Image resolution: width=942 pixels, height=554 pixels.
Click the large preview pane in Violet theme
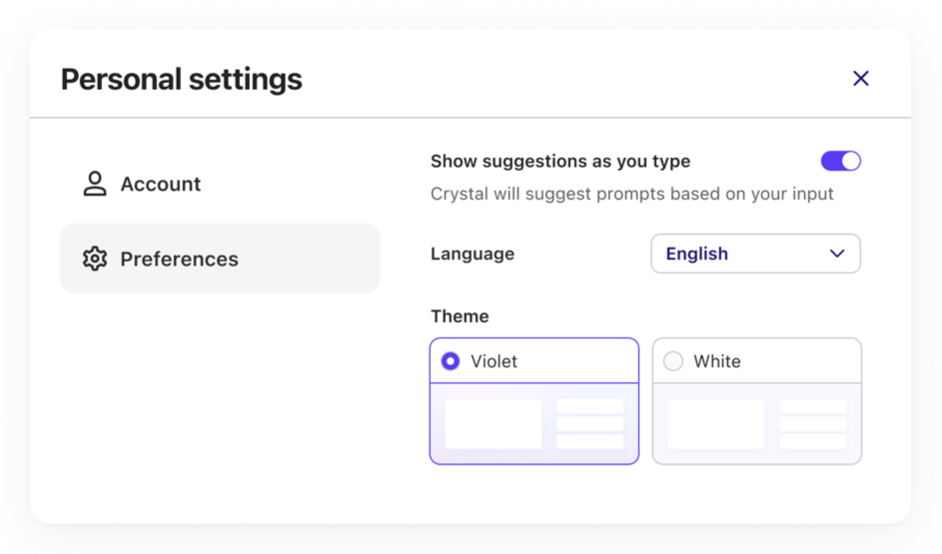click(x=493, y=424)
